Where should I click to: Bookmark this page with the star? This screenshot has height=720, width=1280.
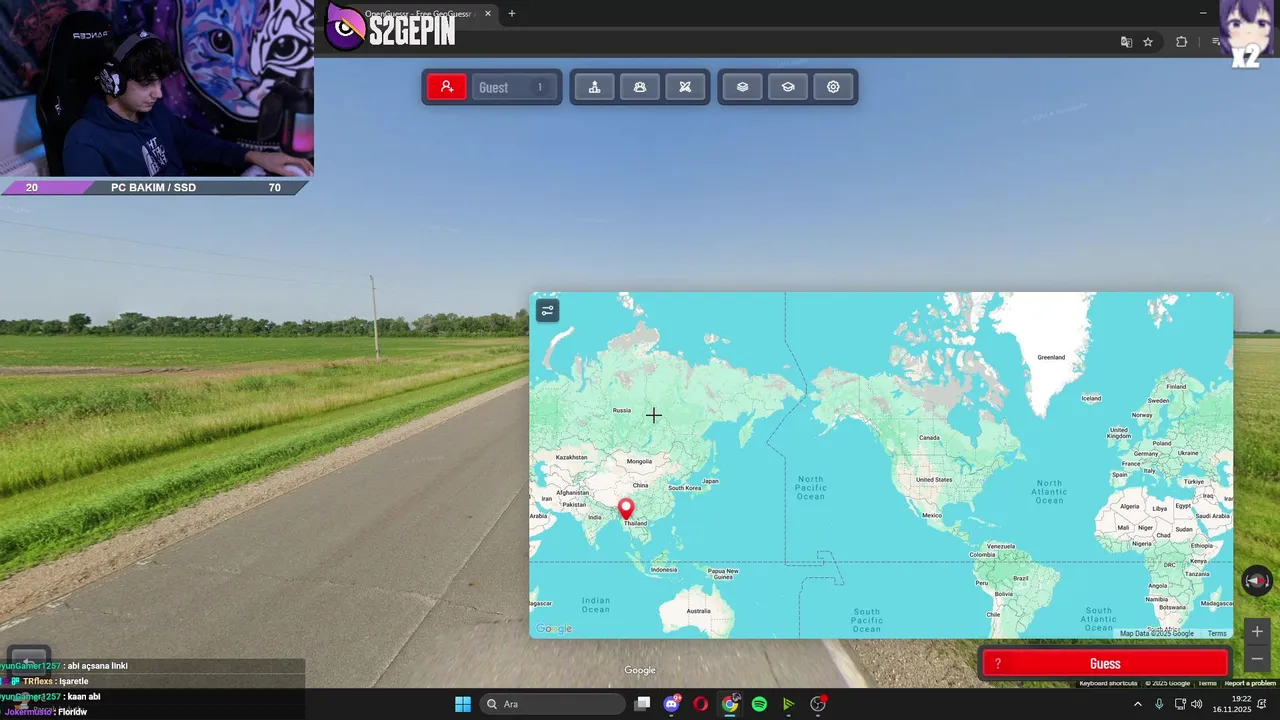[x=1148, y=42]
